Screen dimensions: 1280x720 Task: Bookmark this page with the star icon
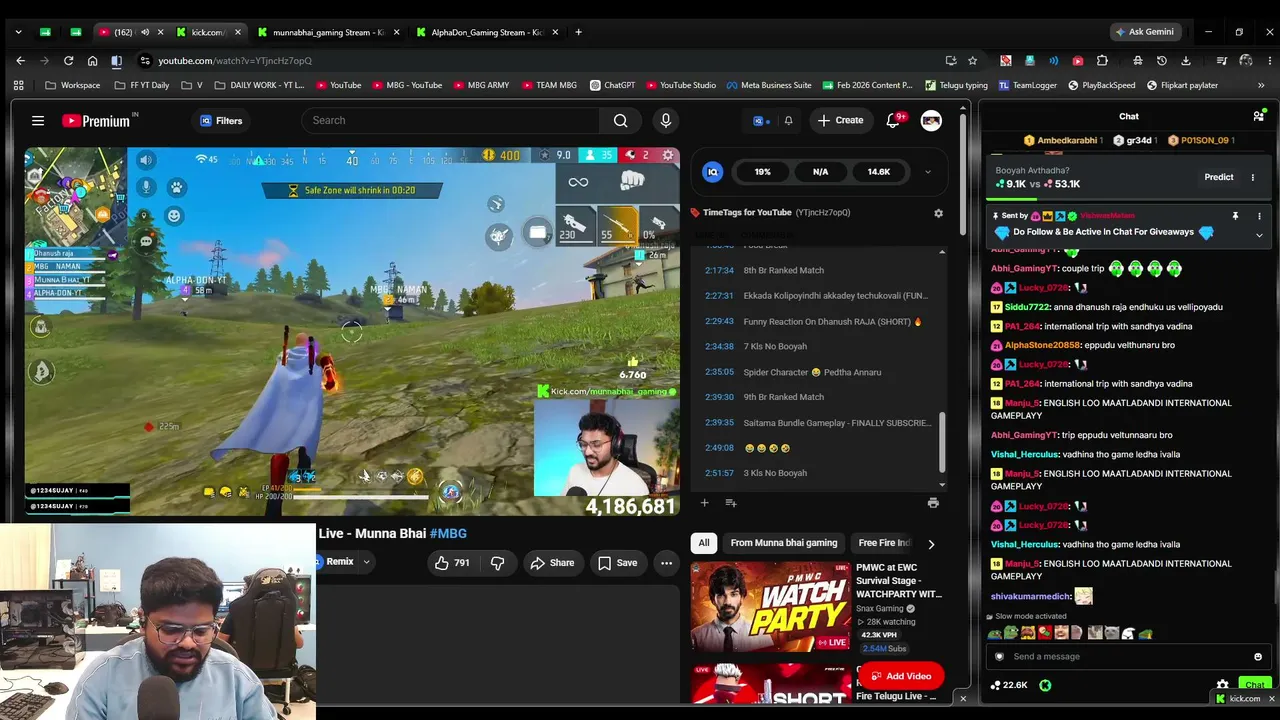(972, 61)
